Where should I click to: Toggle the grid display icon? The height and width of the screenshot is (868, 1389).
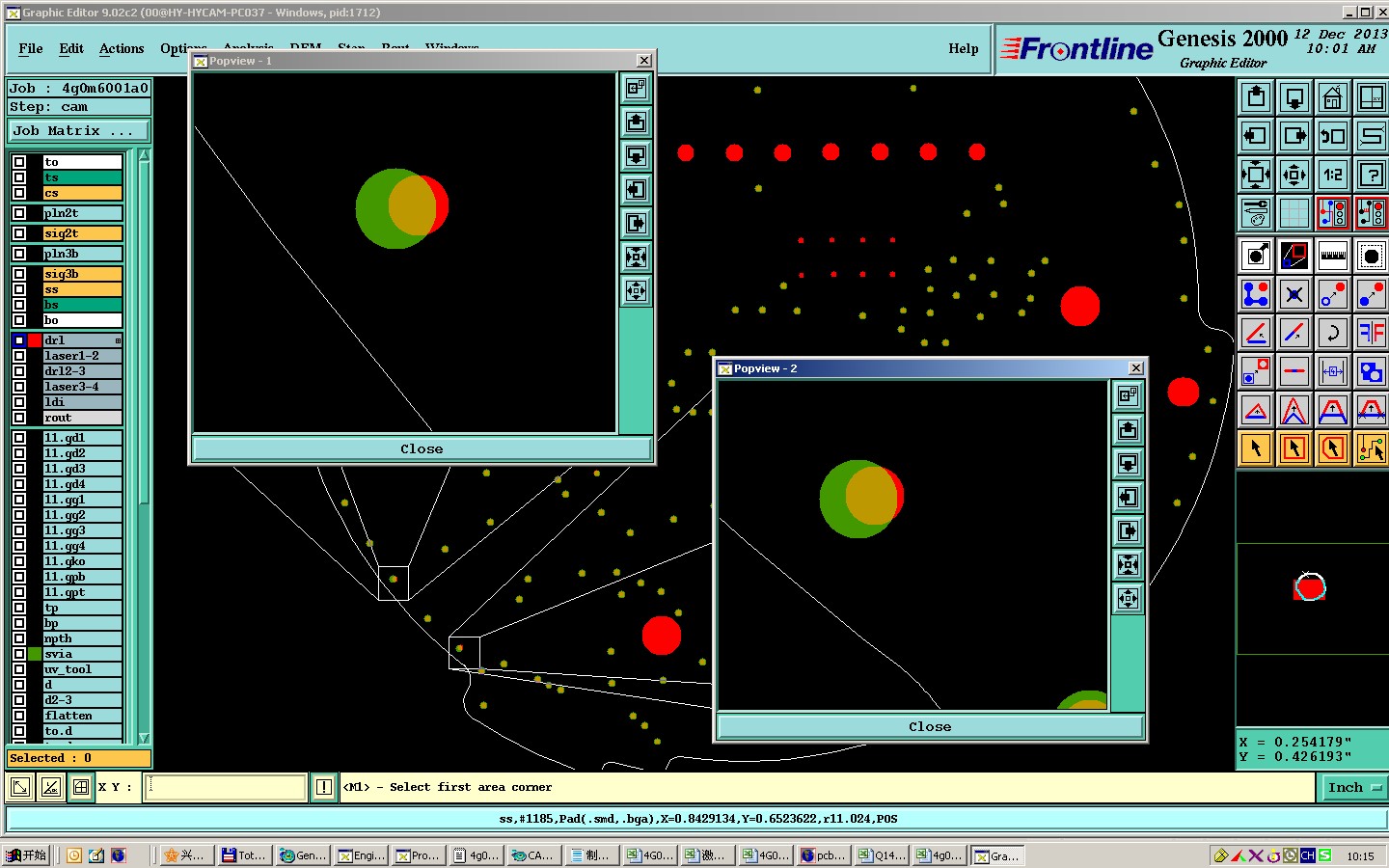[x=1294, y=213]
